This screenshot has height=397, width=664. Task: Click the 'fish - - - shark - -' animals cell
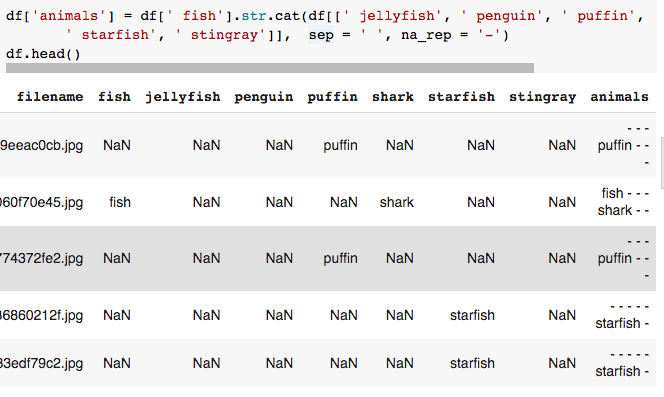point(623,202)
